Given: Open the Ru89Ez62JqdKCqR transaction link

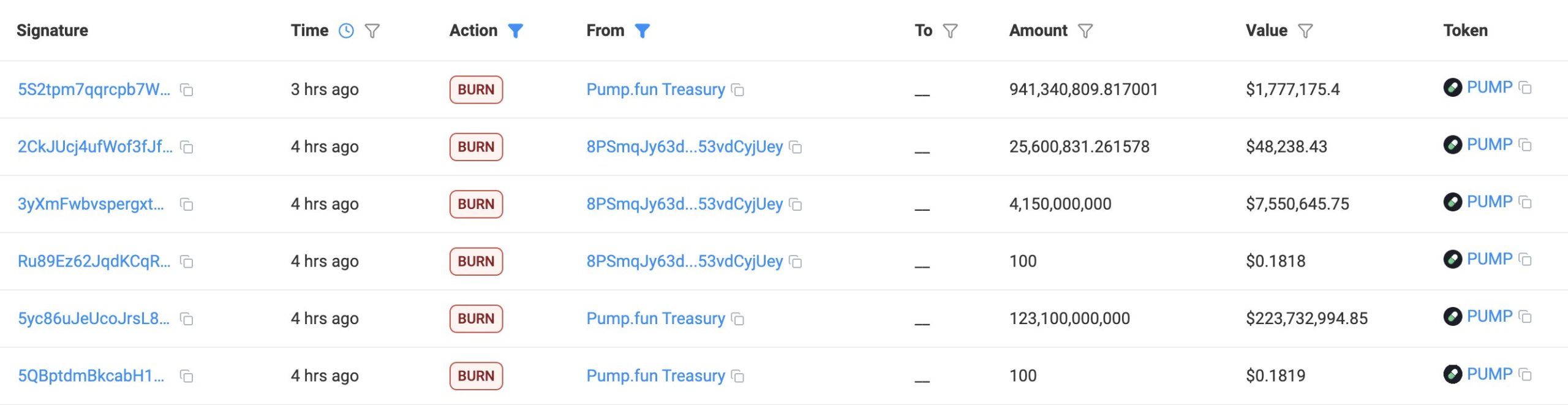Looking at the screenshot, I should coord(94,261).
